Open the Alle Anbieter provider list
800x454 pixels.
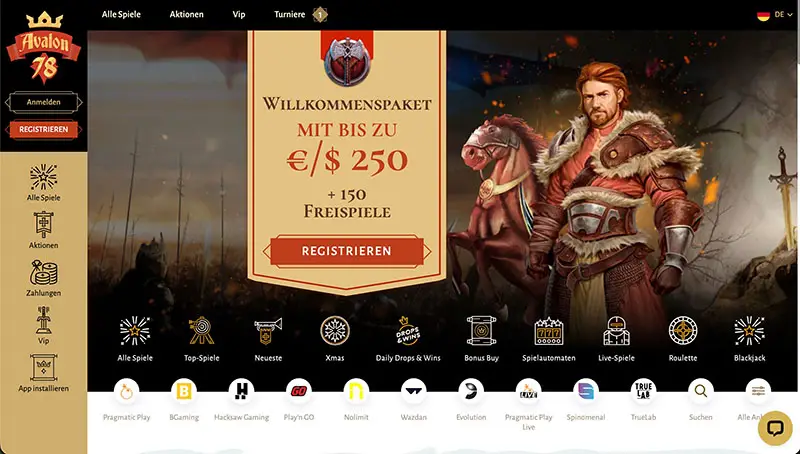[758, 391]
